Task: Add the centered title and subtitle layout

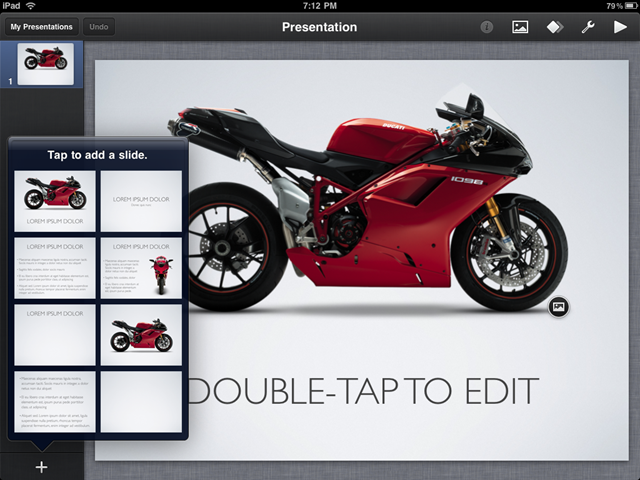Action: click(141, 201)
